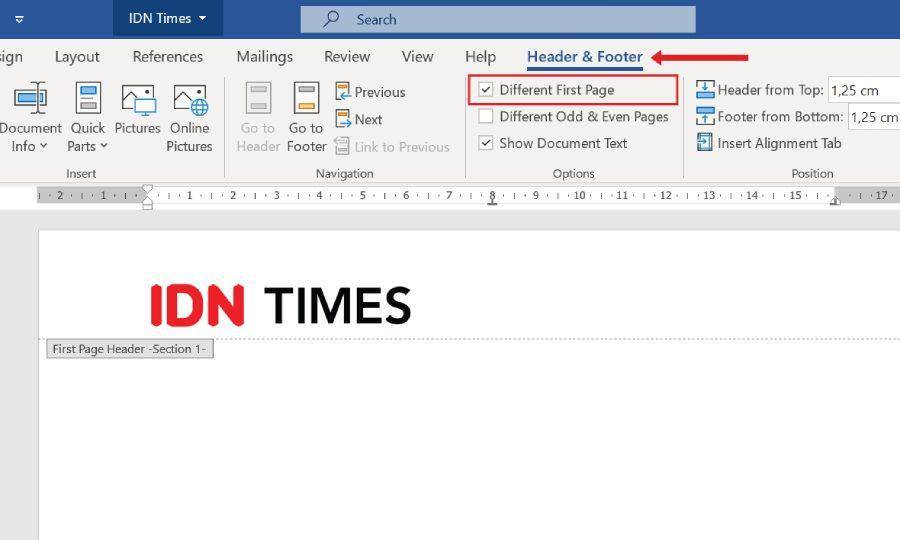Open the View tab
This screenshot has height=540, width=900.
coord(417,57)
